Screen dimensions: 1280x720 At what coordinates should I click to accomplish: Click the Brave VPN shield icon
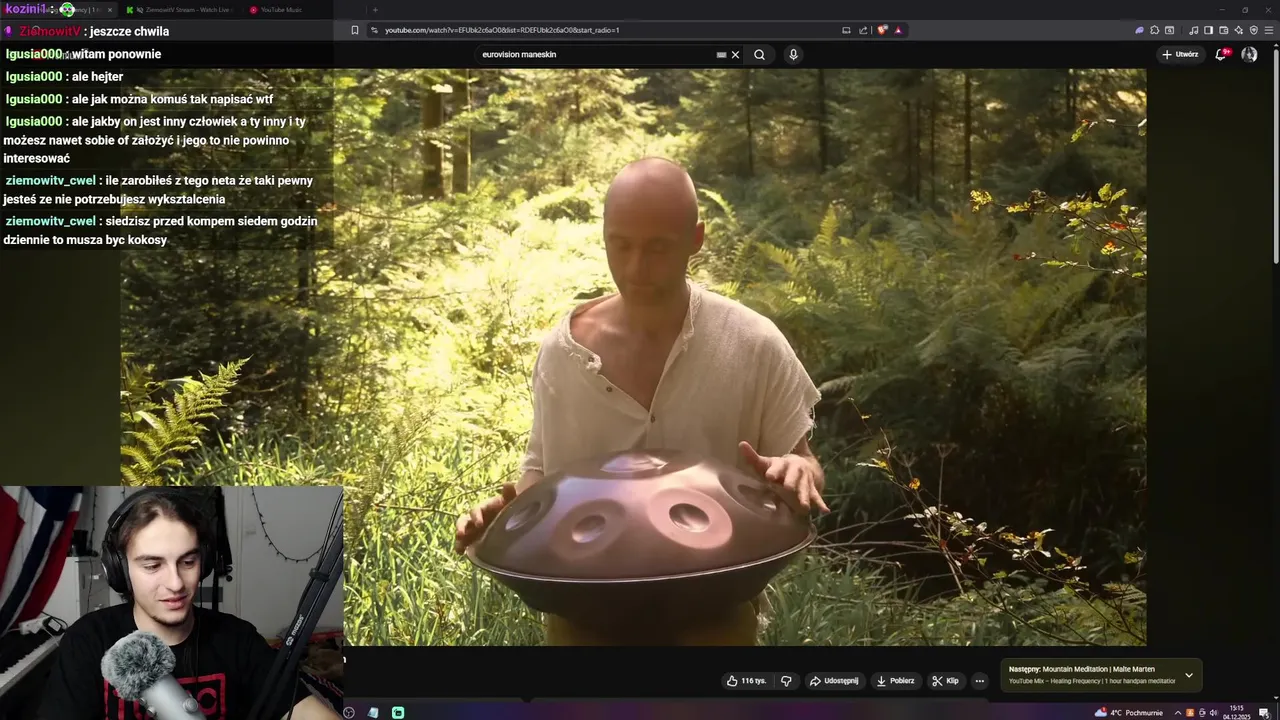coord(1254,30)
